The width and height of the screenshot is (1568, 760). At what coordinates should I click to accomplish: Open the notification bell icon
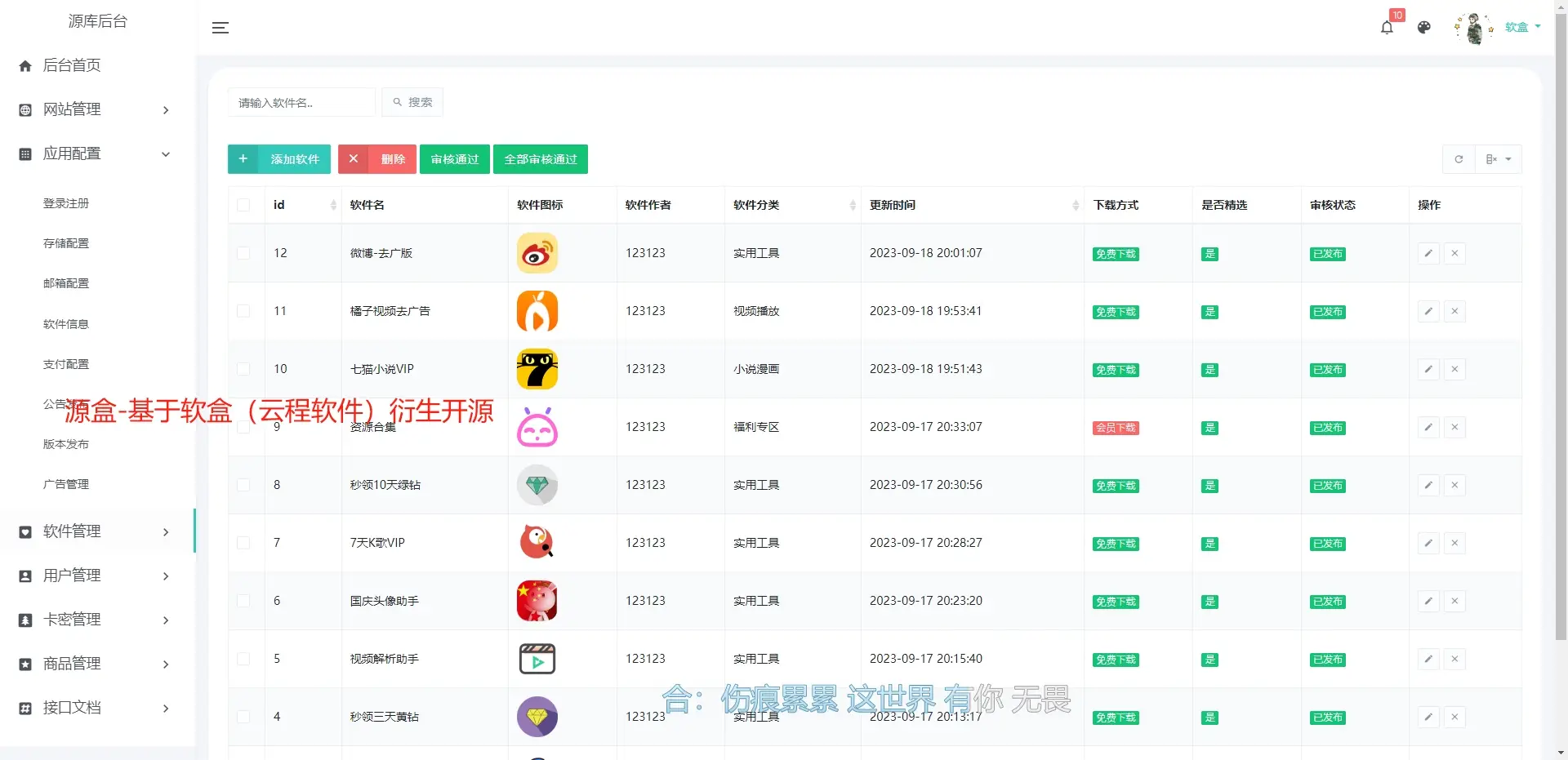[1387, 28]
